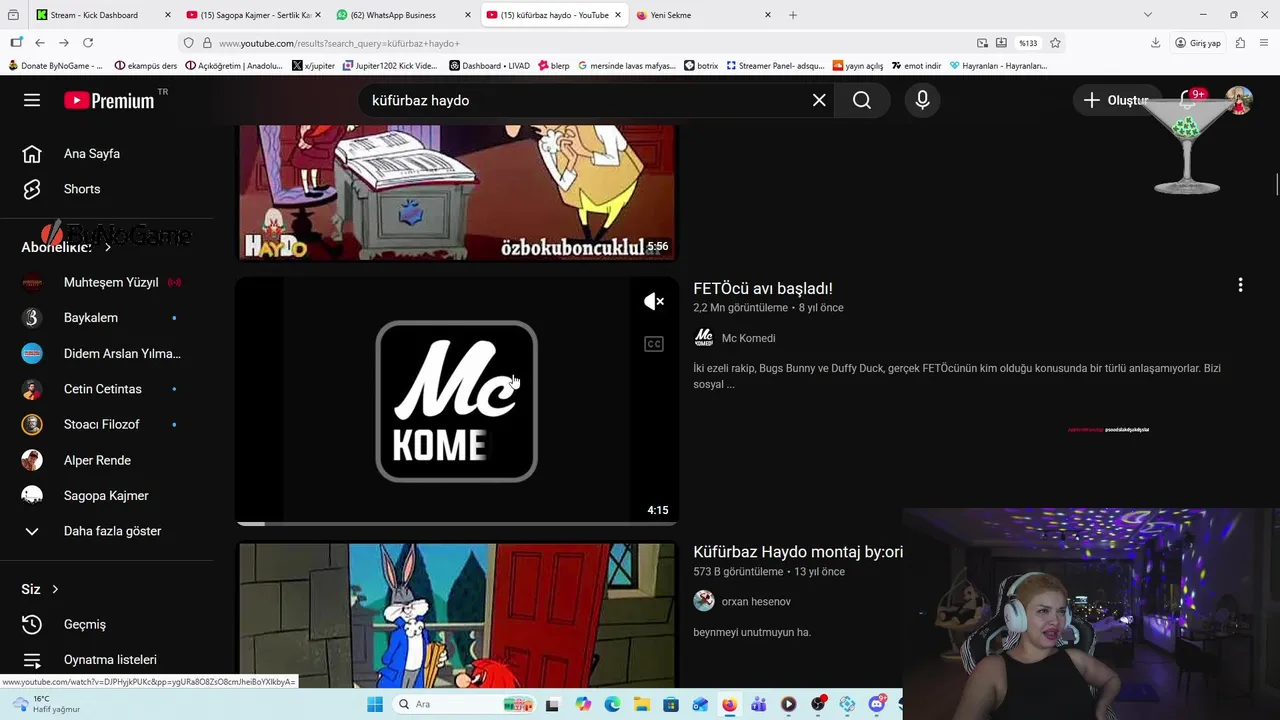The height and width of the screenshot is (720, 1280).
Task: Open Discord from taskbar
Action: 877,704
